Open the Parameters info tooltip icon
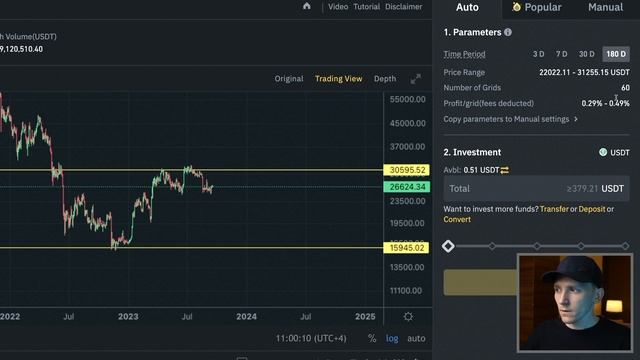This screenshot has width=640, height=360. [508, 32]
